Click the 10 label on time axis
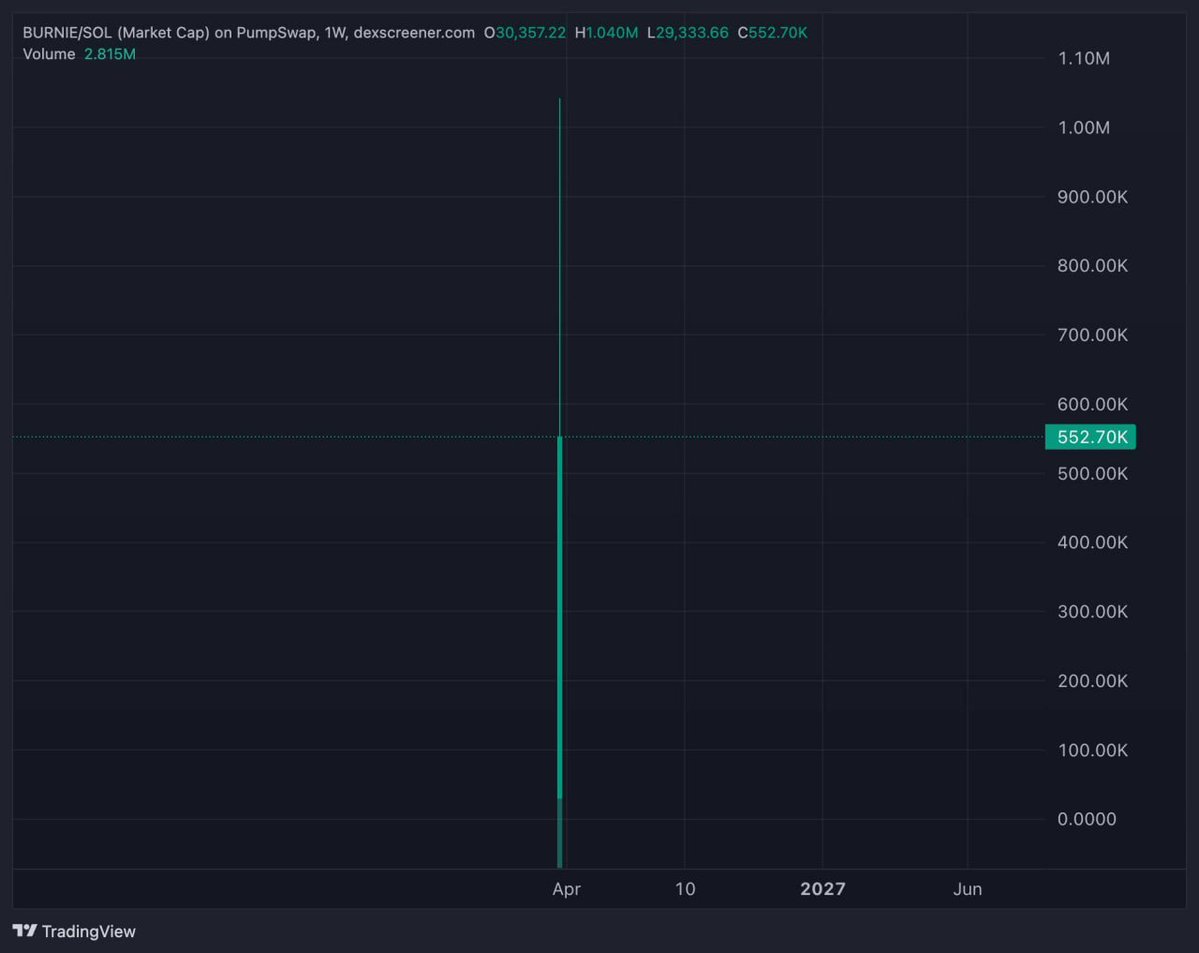This screenshot has height=953, width=1199. (684, 889)
